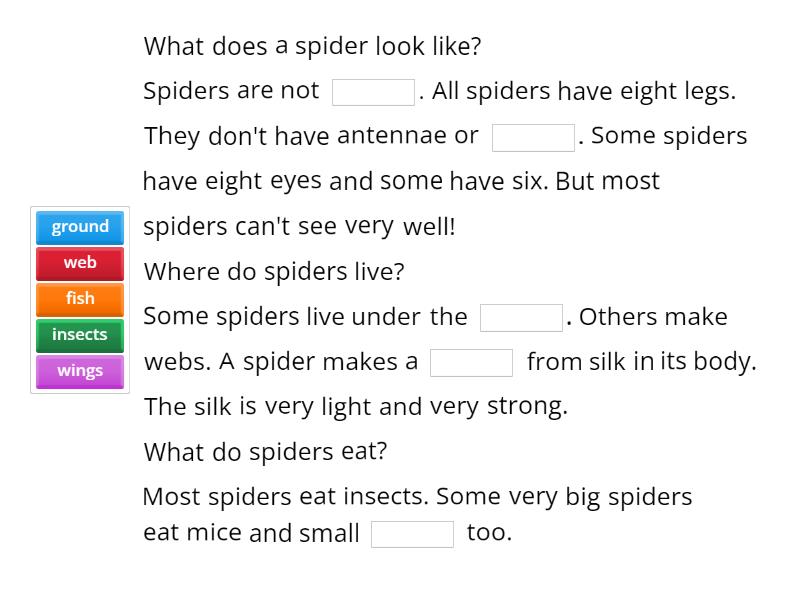The width and height of the screenshot is (800, 600).
Task: Click the heading 'What does a spider look like?'
Action: (313, 45)
